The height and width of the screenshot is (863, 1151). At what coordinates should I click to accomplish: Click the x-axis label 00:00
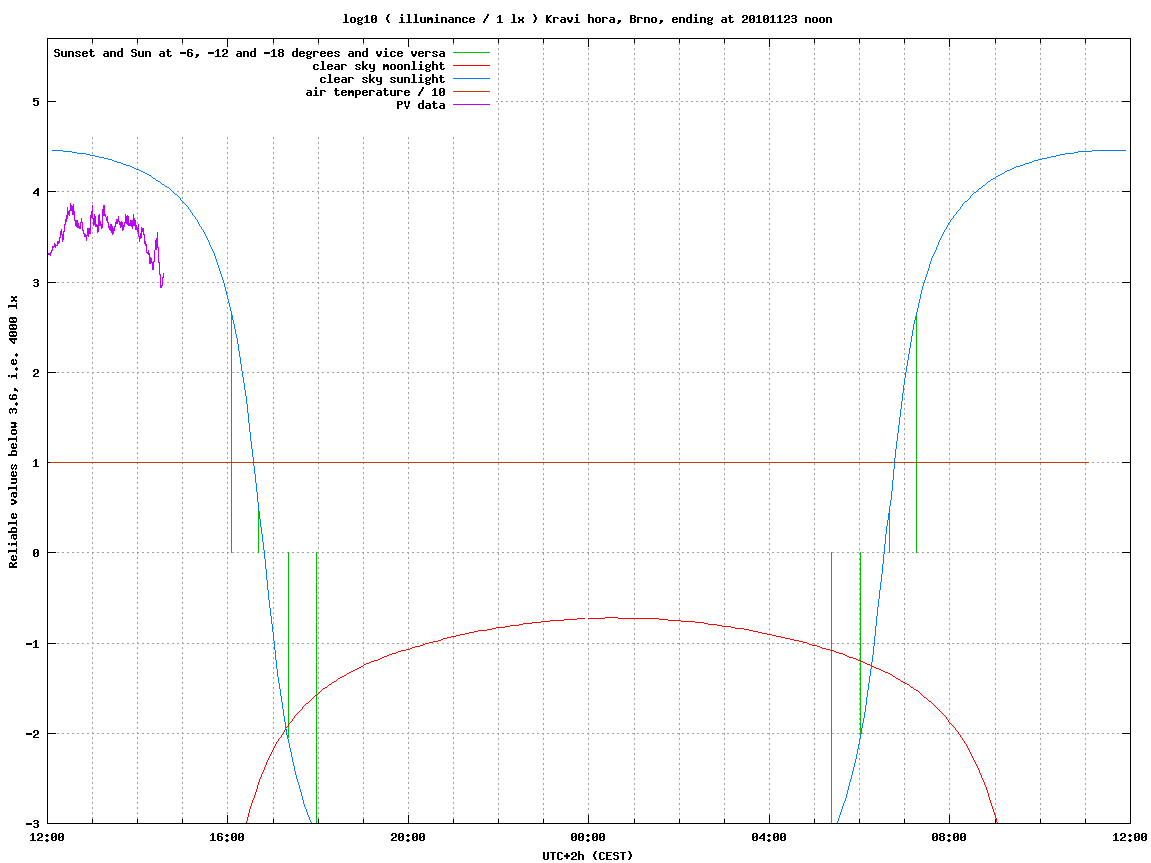[x=589, y=837]
